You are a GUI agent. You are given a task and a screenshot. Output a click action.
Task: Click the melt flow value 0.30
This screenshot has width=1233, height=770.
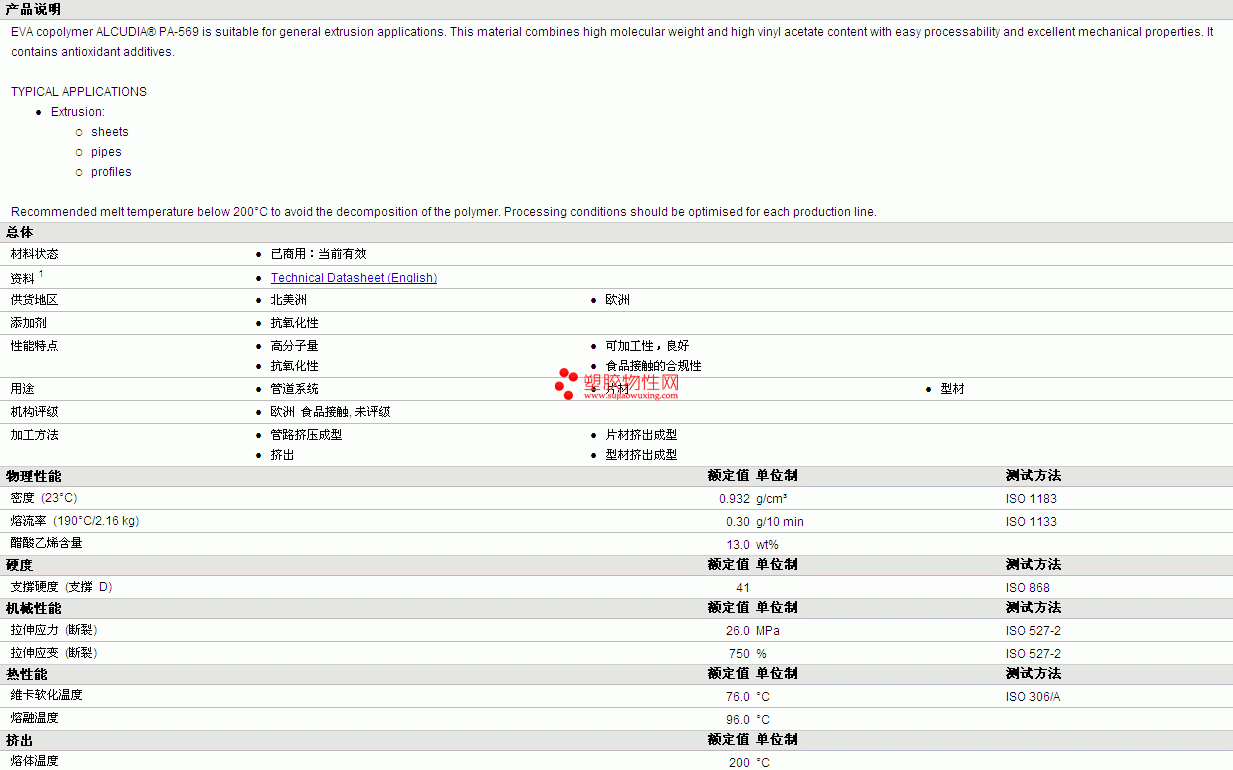pyautogui.click(x=738, y=521)
